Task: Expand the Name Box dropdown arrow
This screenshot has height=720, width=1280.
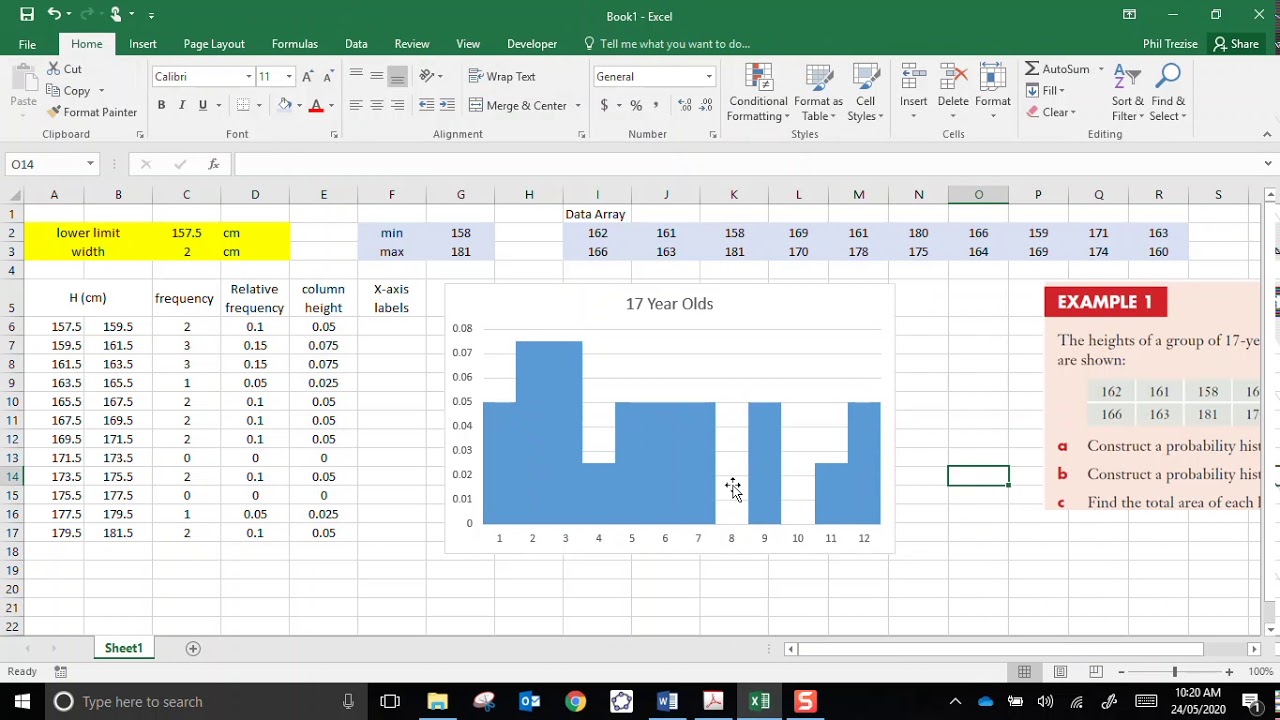Action: (x=90, y=164)
